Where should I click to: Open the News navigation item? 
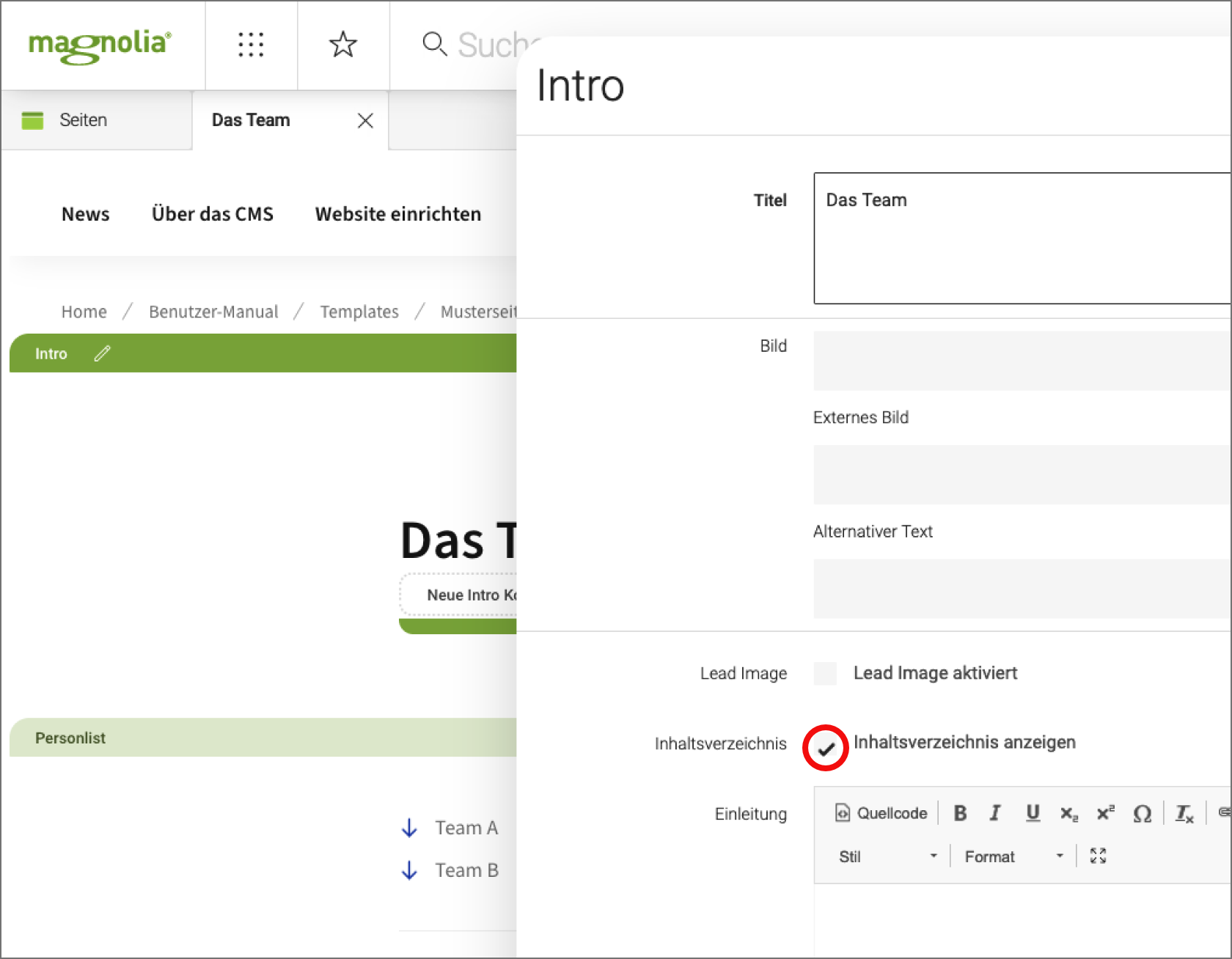pos(86,214)
